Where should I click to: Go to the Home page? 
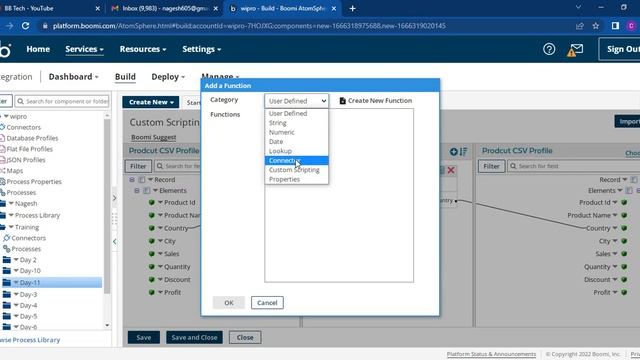pyautogui.click(x=38, y=49)
